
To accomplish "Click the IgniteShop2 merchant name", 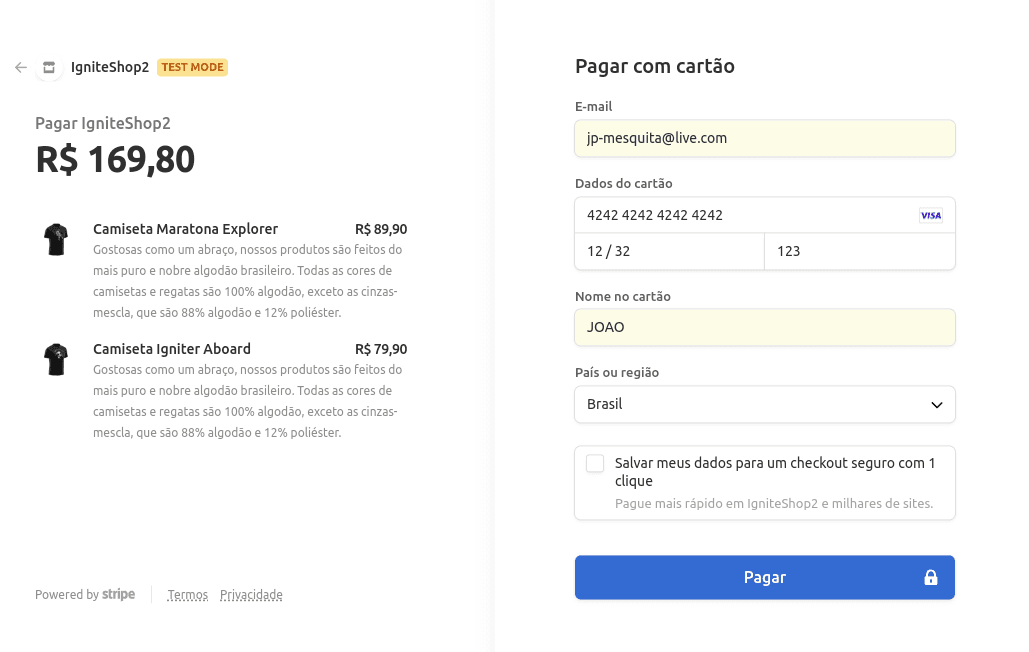I will (110, 67).
